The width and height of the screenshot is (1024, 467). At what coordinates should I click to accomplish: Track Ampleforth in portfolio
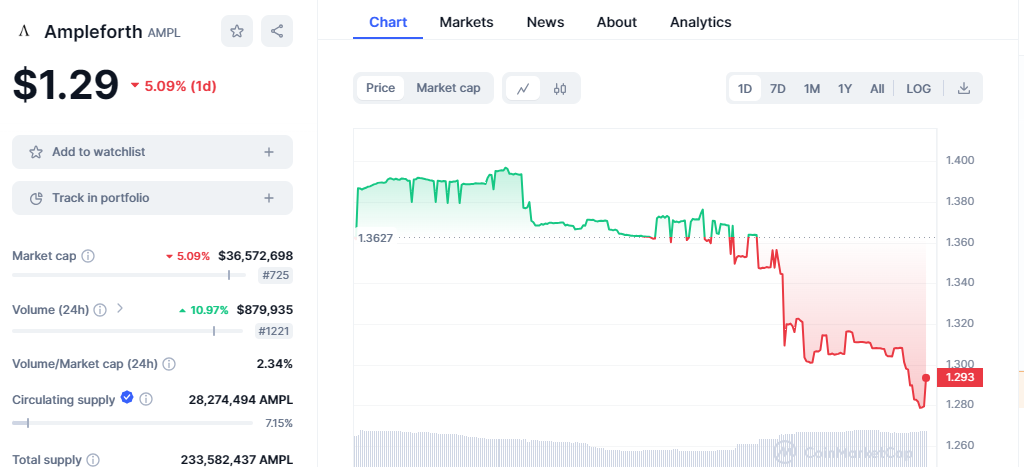152,198
